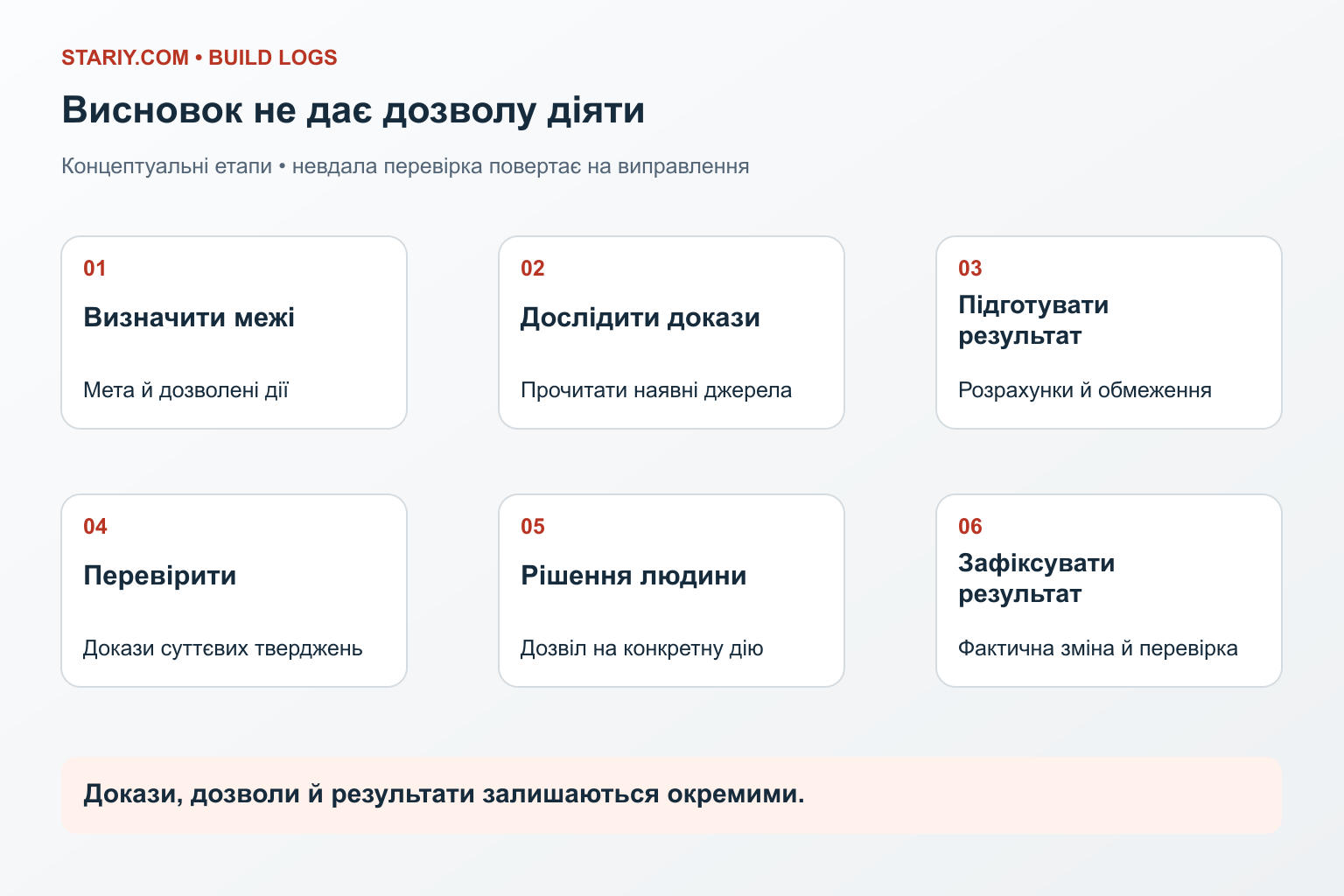
Task: Click the step number "03"
Action: tap(969, 269)
